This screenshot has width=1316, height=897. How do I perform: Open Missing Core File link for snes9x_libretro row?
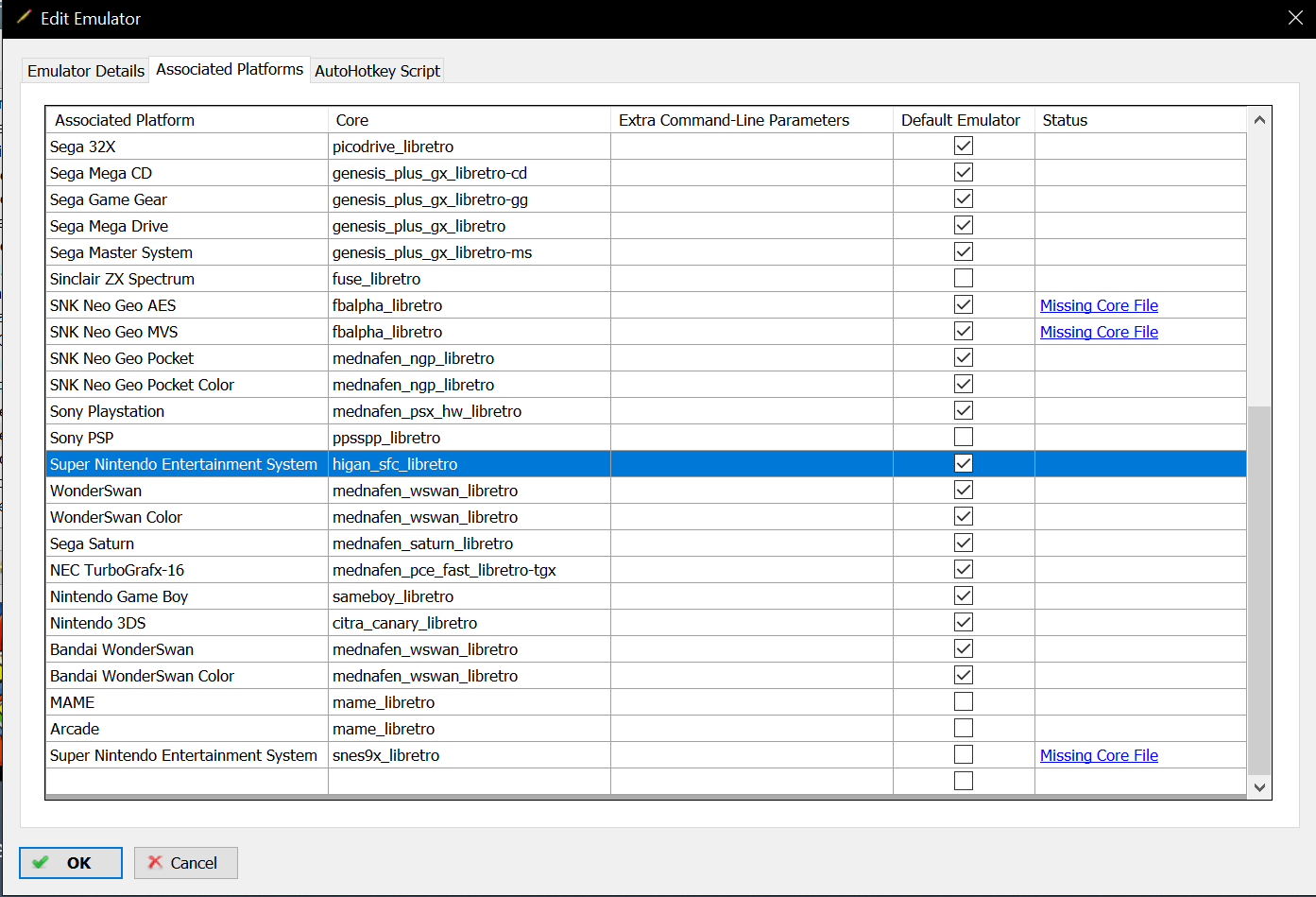(1099, 755)
